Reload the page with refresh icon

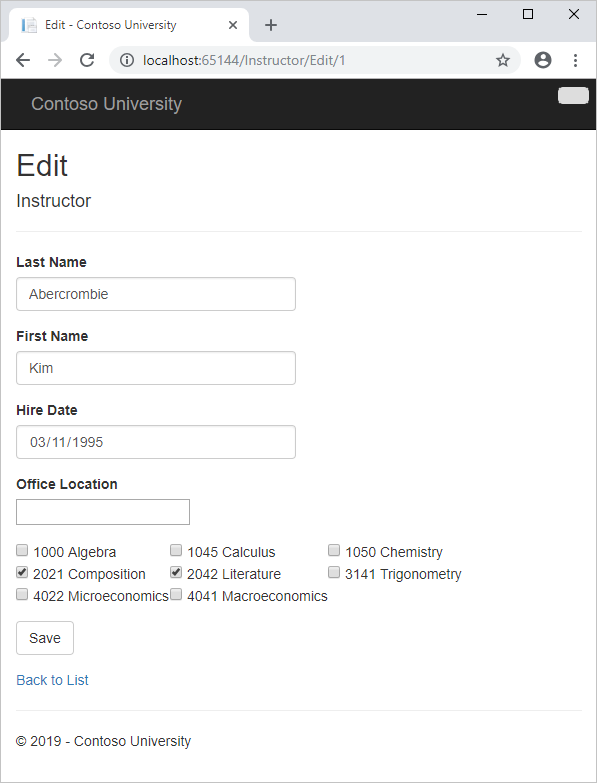point(87,60)
